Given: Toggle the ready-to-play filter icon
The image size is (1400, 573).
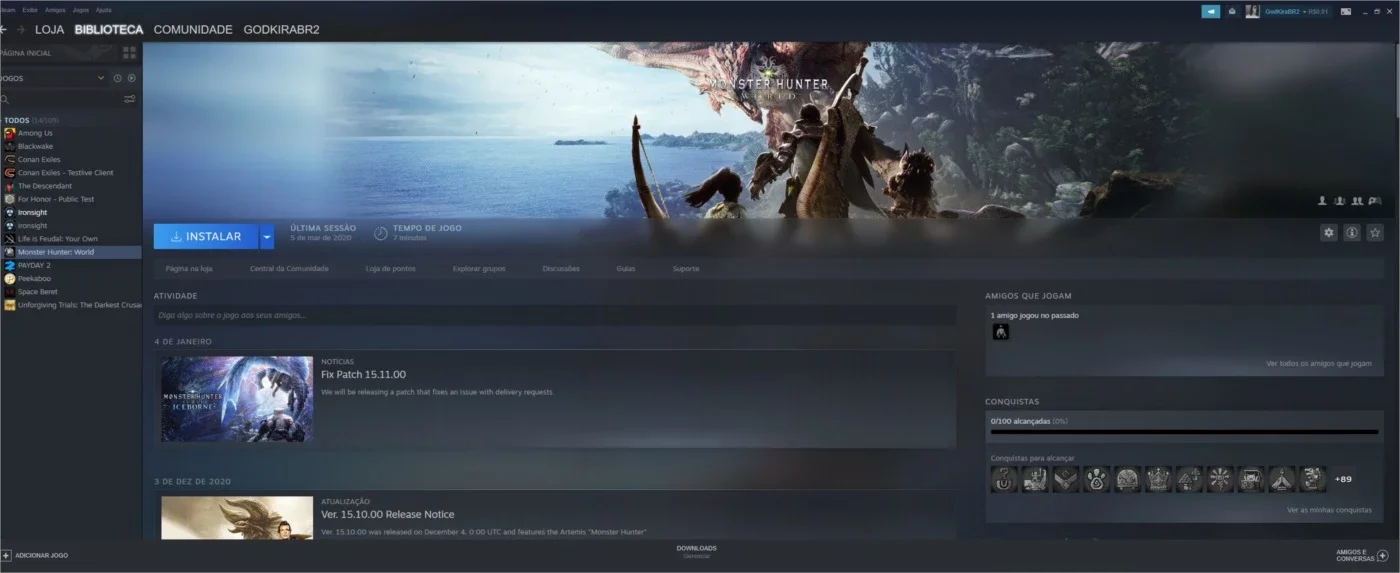Looking at the screenshot, I should tap(132, 78).
